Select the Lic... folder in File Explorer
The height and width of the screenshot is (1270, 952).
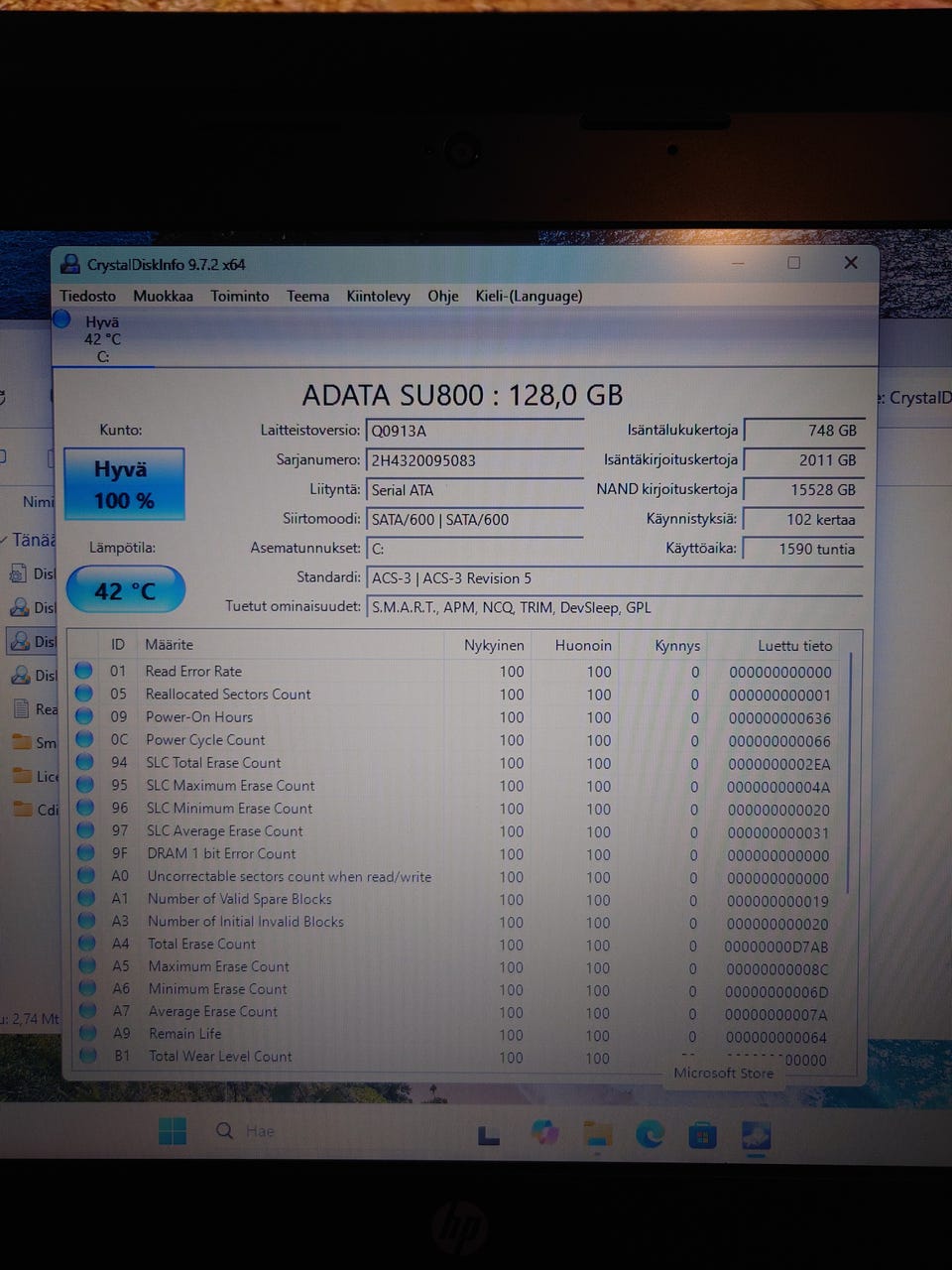(x=35, y=776)
